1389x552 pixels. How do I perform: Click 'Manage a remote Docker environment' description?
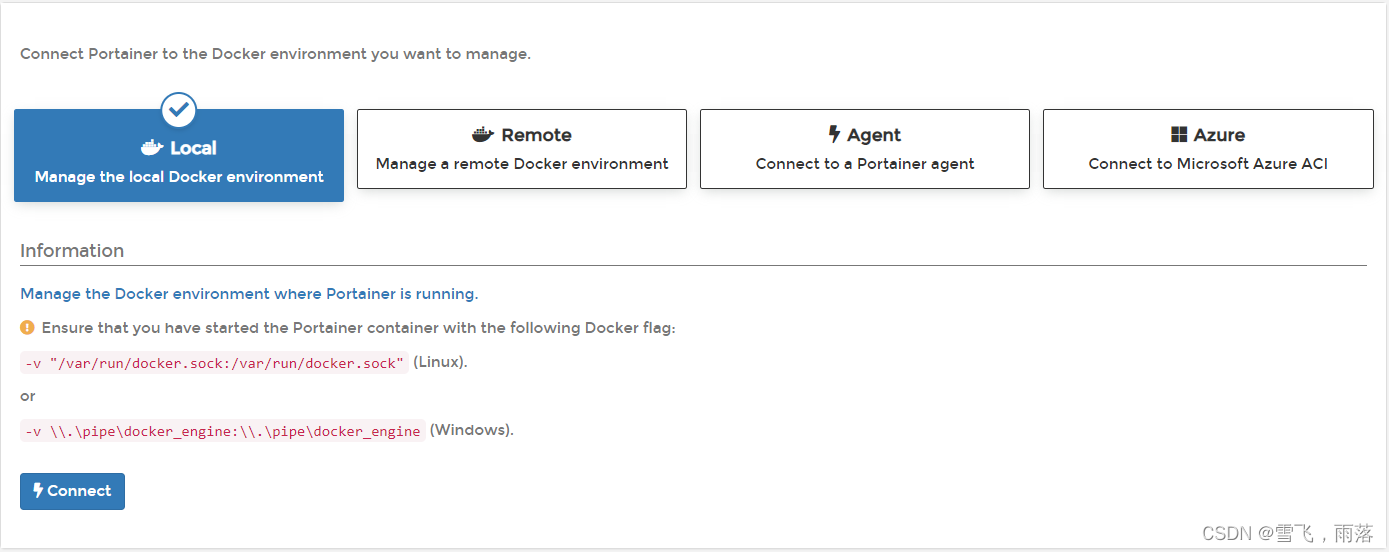pos(522,164)
